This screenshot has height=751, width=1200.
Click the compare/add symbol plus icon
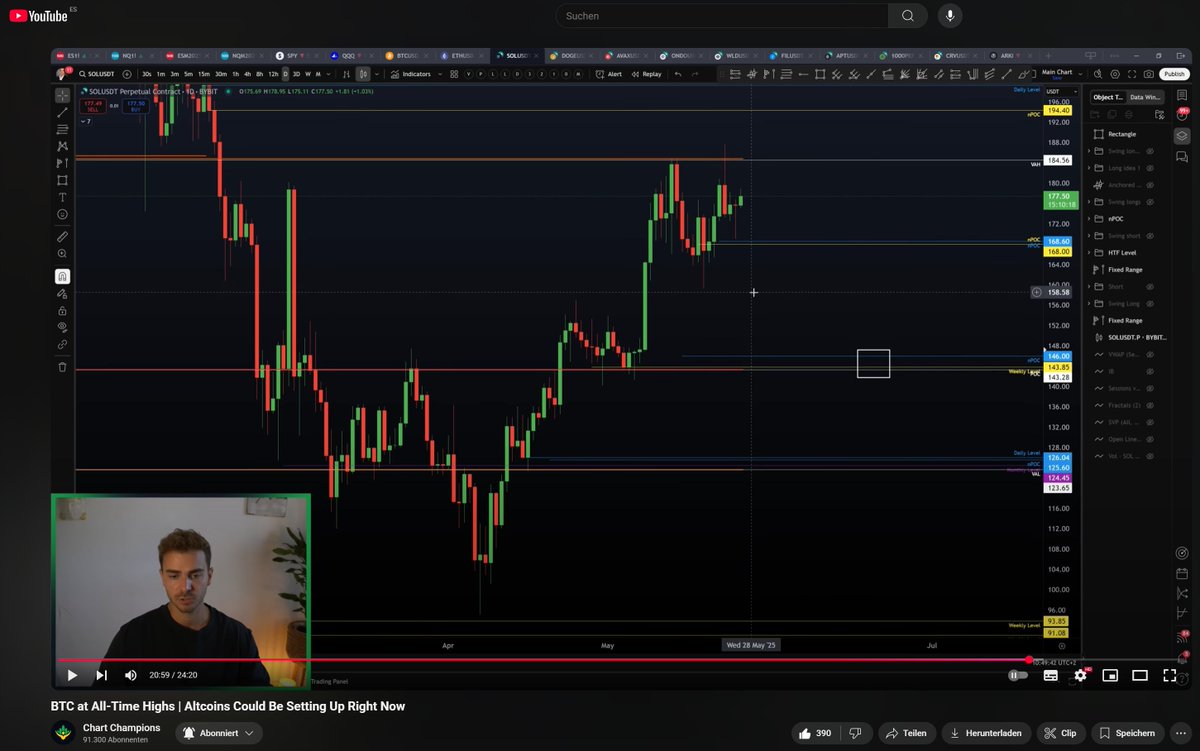tap(128, 74)
